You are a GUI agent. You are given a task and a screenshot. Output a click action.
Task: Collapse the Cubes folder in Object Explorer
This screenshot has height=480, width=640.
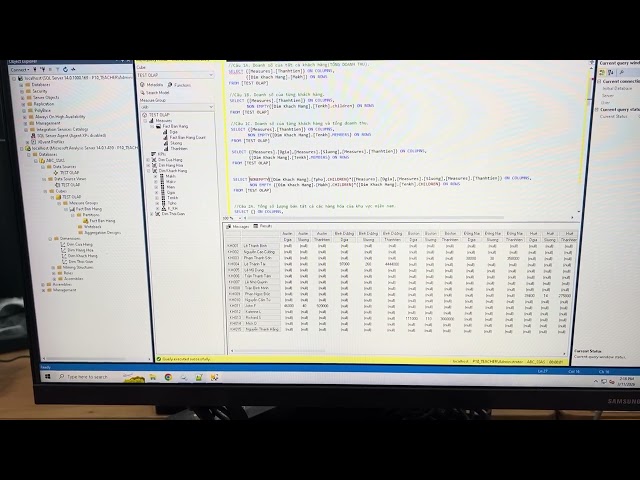45,191
